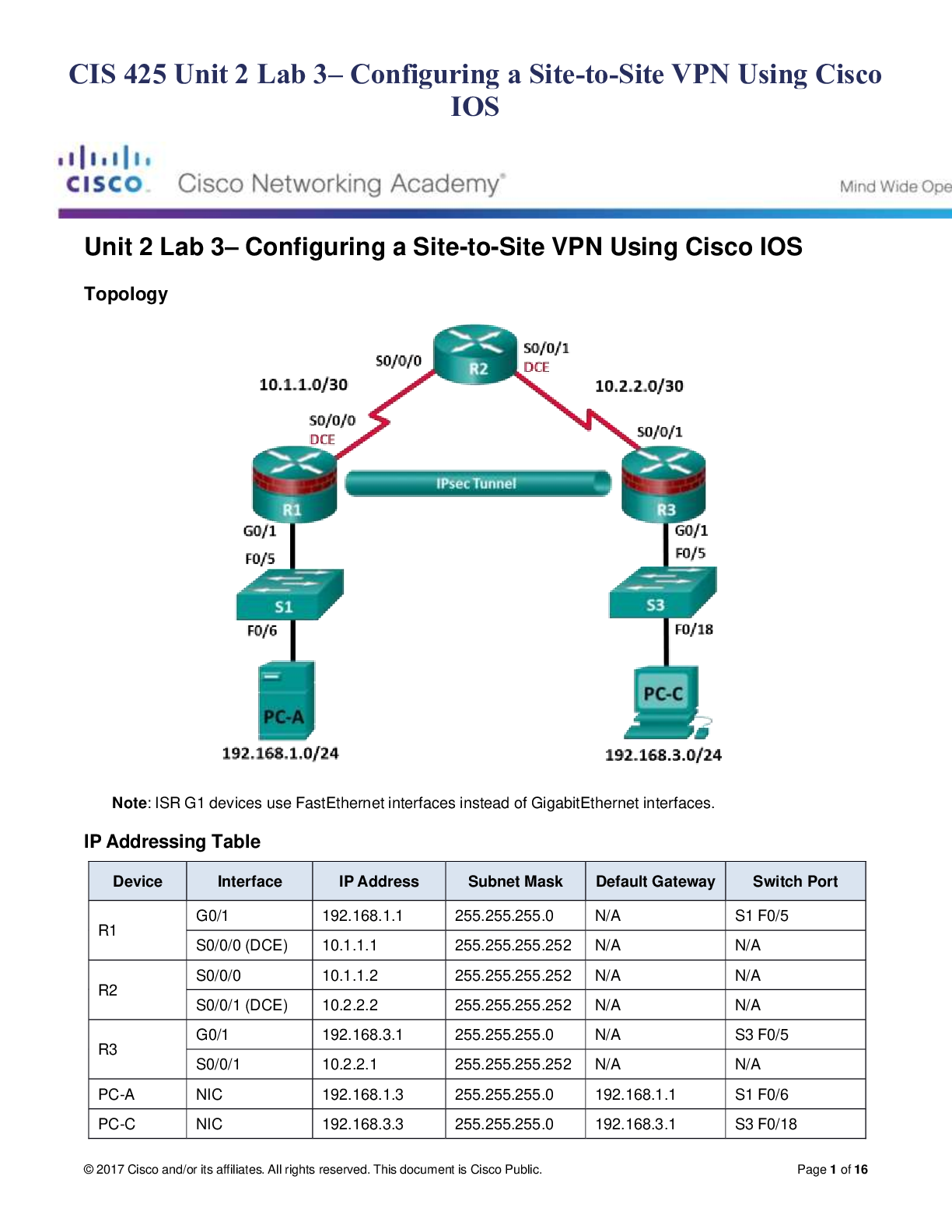Click the Default Gateway column header
The width and height of the screenshot is (952, 1232).
click(656, 881)
